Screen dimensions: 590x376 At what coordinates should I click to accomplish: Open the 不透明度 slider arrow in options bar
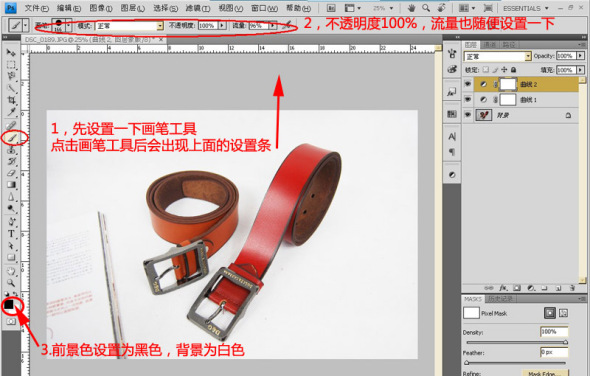222,26
